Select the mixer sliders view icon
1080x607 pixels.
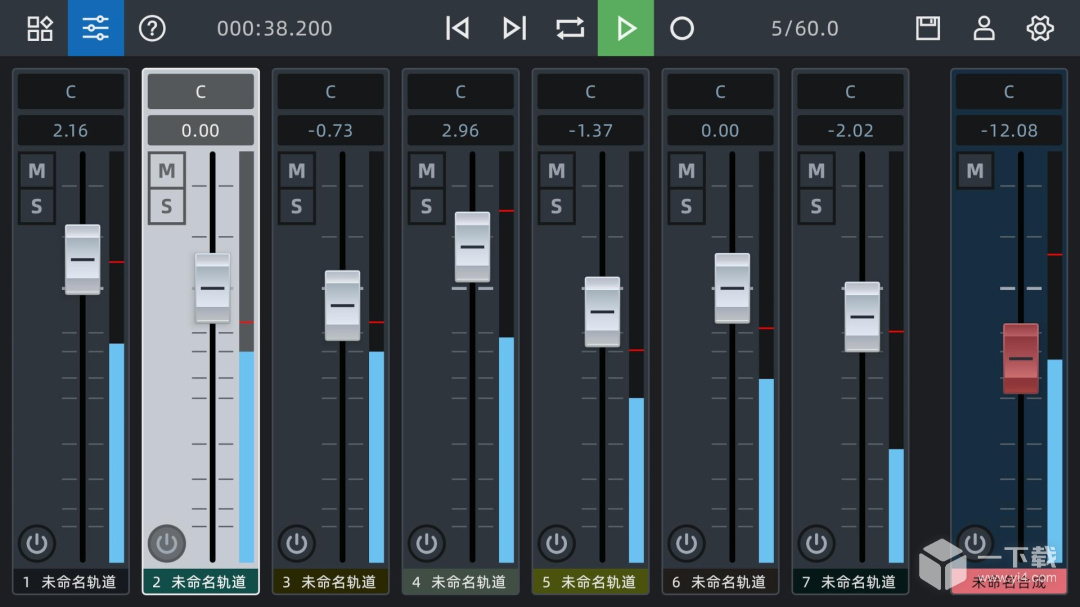coord(96,28)
